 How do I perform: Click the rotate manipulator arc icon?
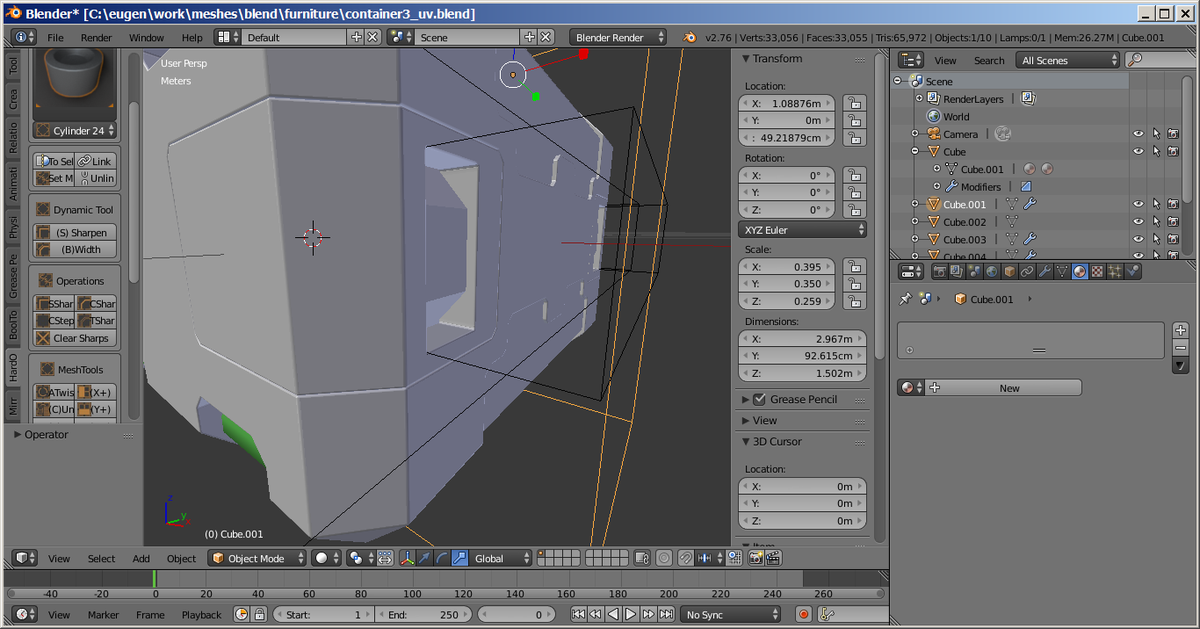[x=442, y=558]
